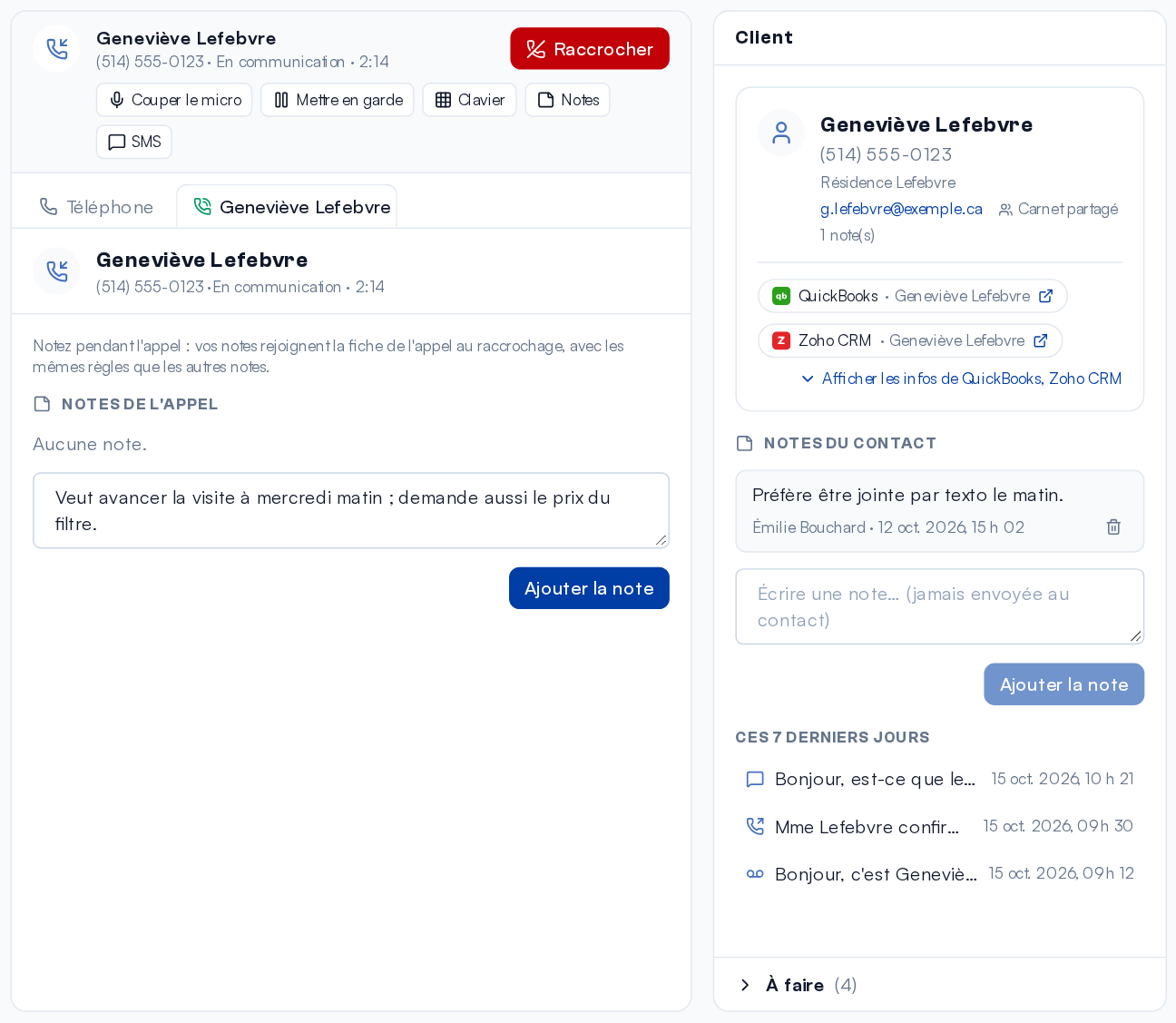The image size is (1176, 1023).
Task: Click the outgoing call icon at 09 h 30
Action: tap(755, 826)
